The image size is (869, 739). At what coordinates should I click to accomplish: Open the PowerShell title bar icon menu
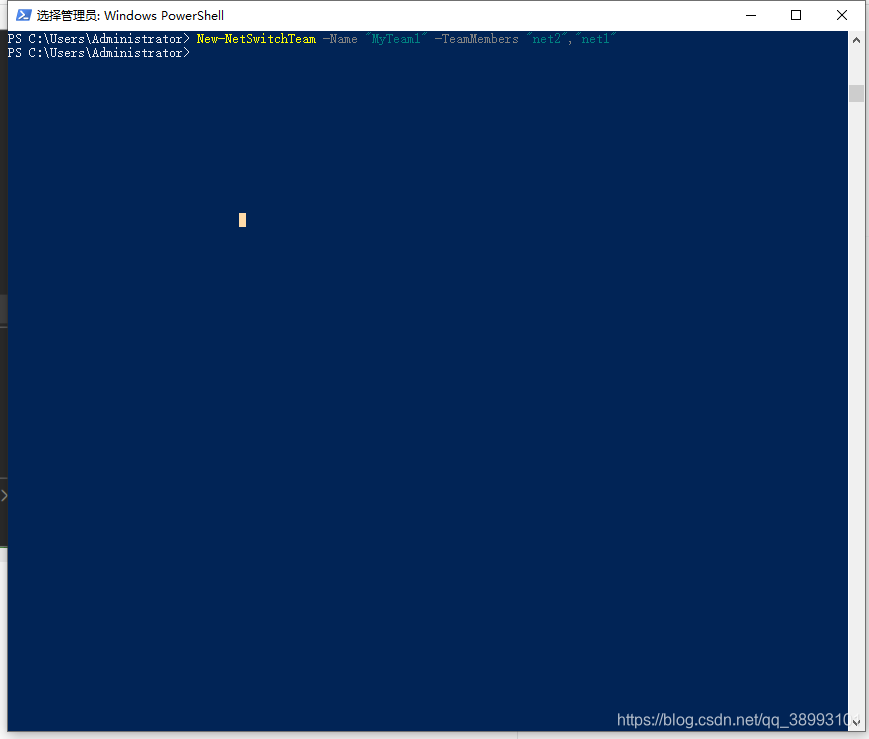pos(23,15)
